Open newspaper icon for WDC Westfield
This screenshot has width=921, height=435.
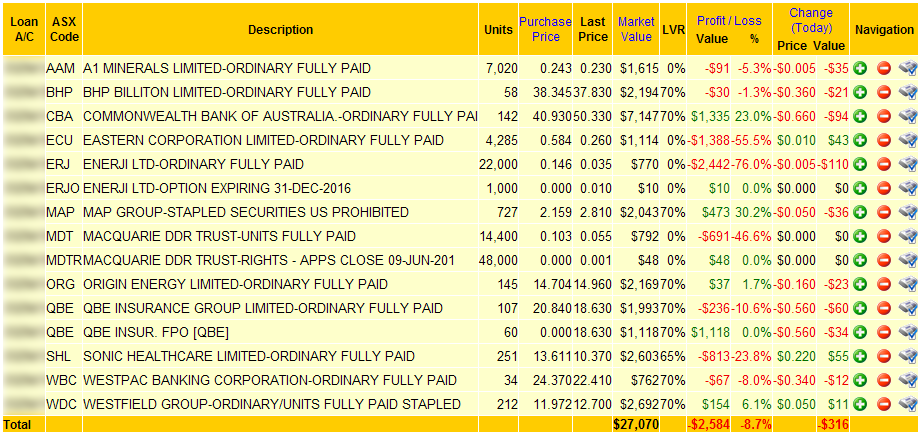[x=908, y=404]
